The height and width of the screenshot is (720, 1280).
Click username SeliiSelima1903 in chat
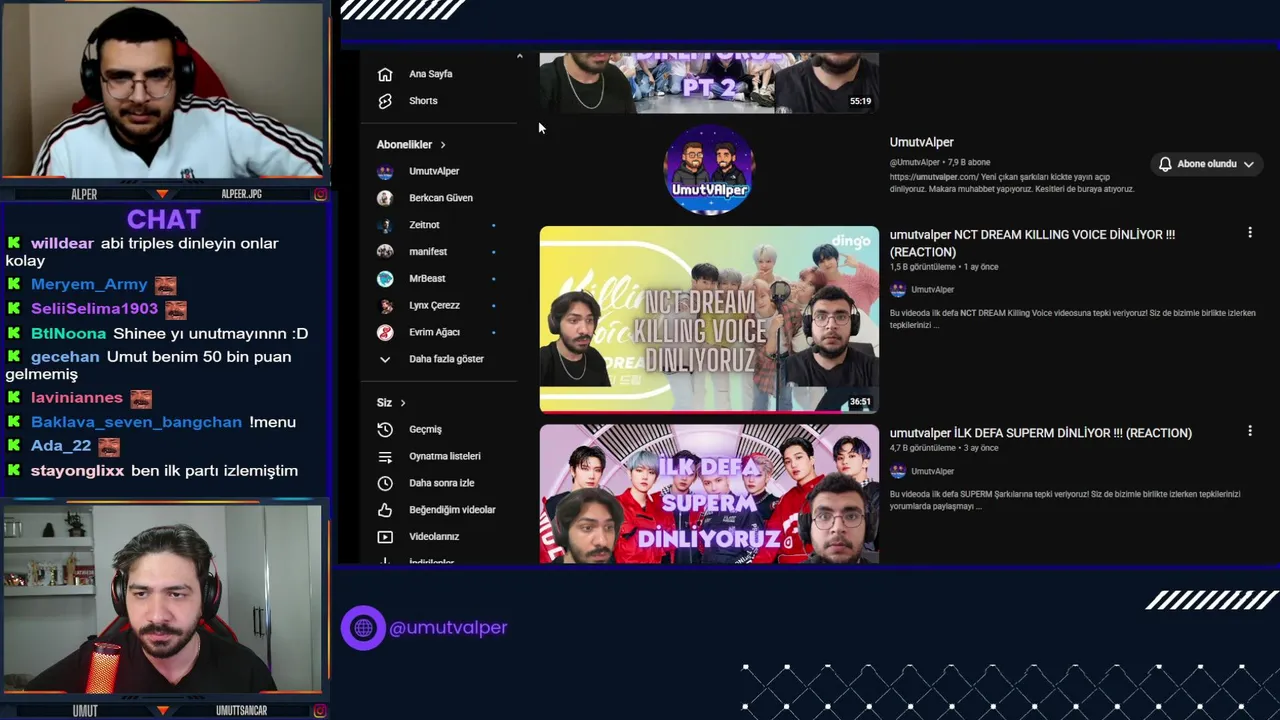[x=94, y=309]
